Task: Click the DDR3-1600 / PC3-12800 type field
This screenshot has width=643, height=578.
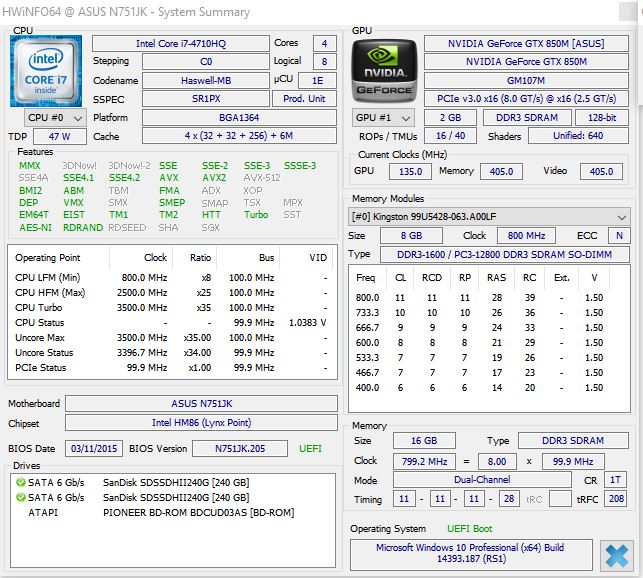Action: [504, 254]
